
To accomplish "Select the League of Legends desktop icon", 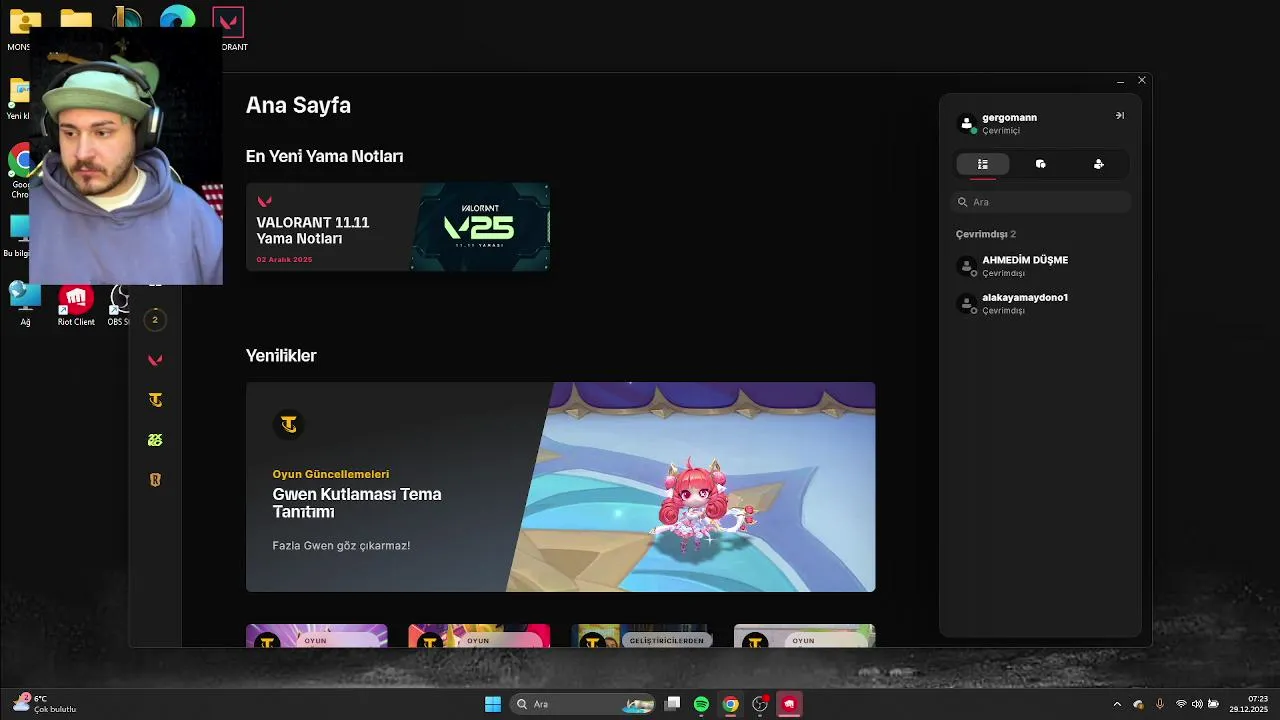I will pyautogui.click(x=127, y=18).
